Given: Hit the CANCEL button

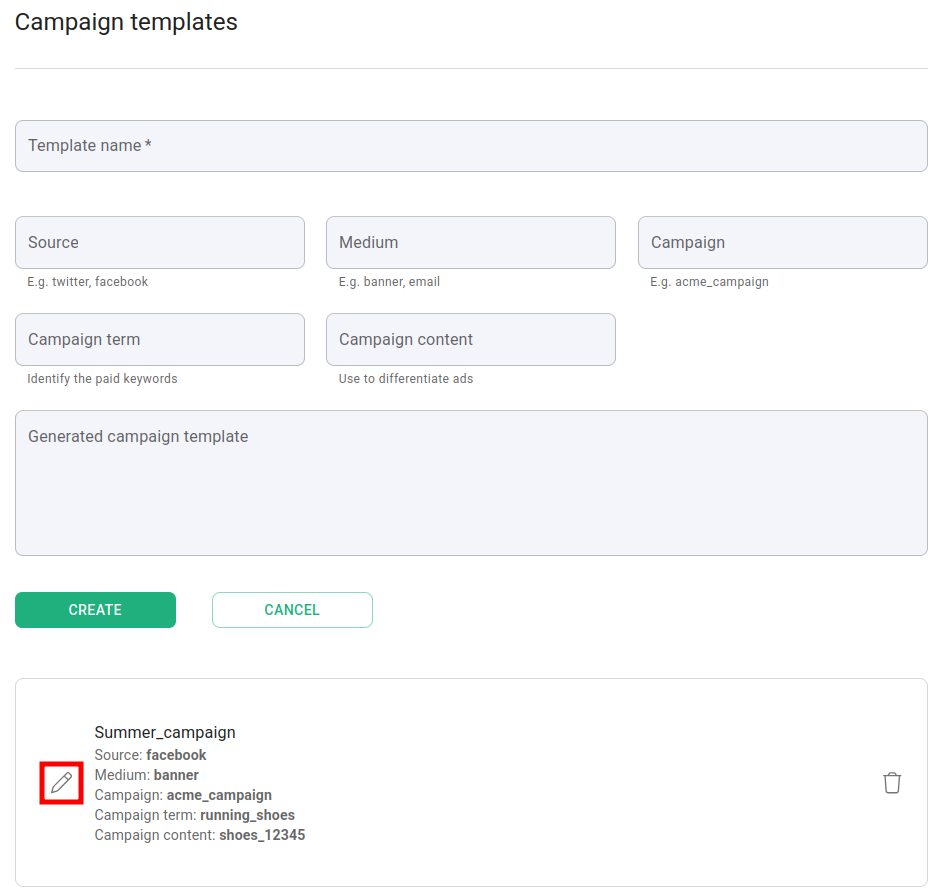Looking at the screenshot, I should 292,610.
